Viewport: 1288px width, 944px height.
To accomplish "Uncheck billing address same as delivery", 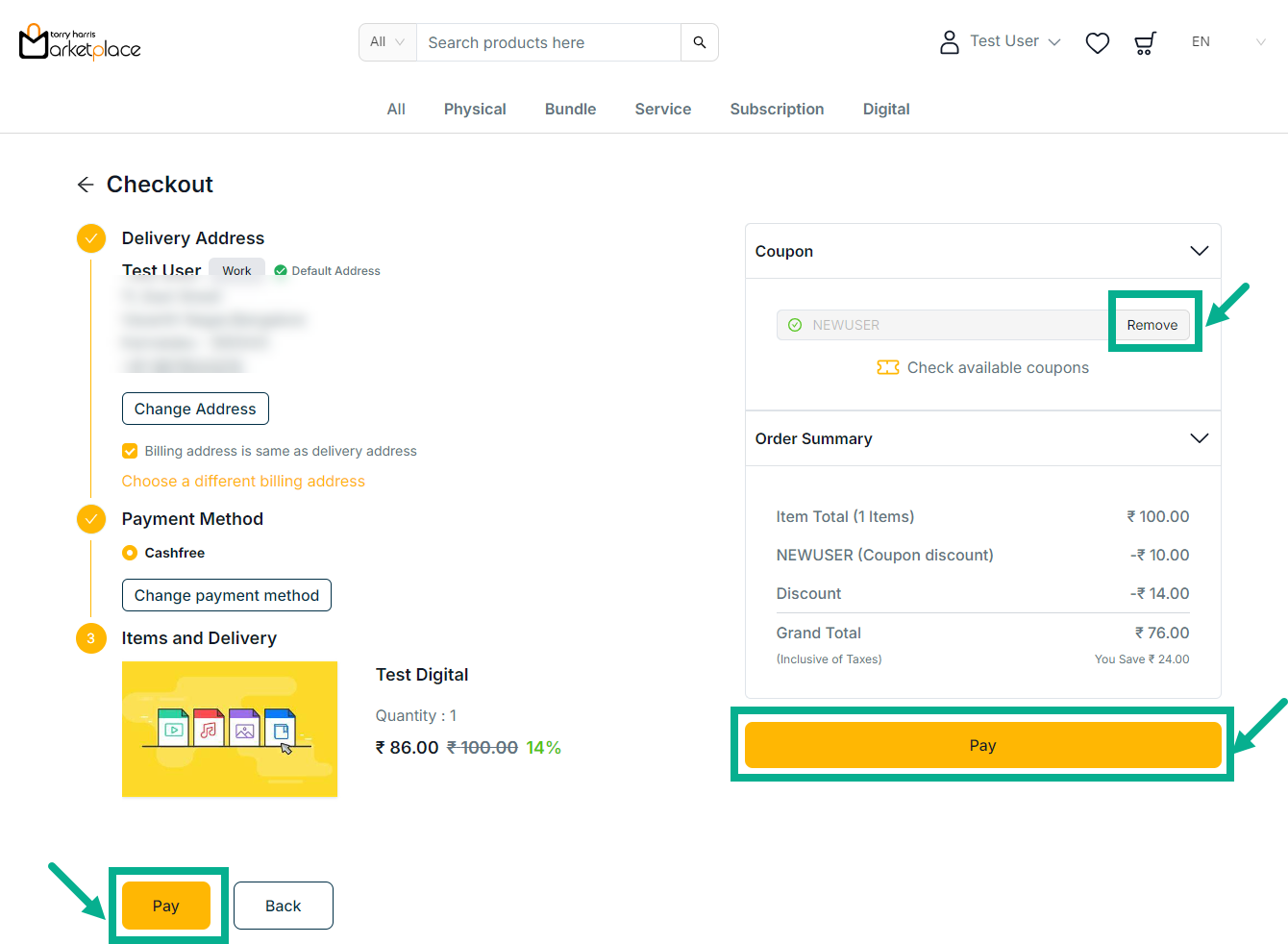I will (x=130, y=451).
